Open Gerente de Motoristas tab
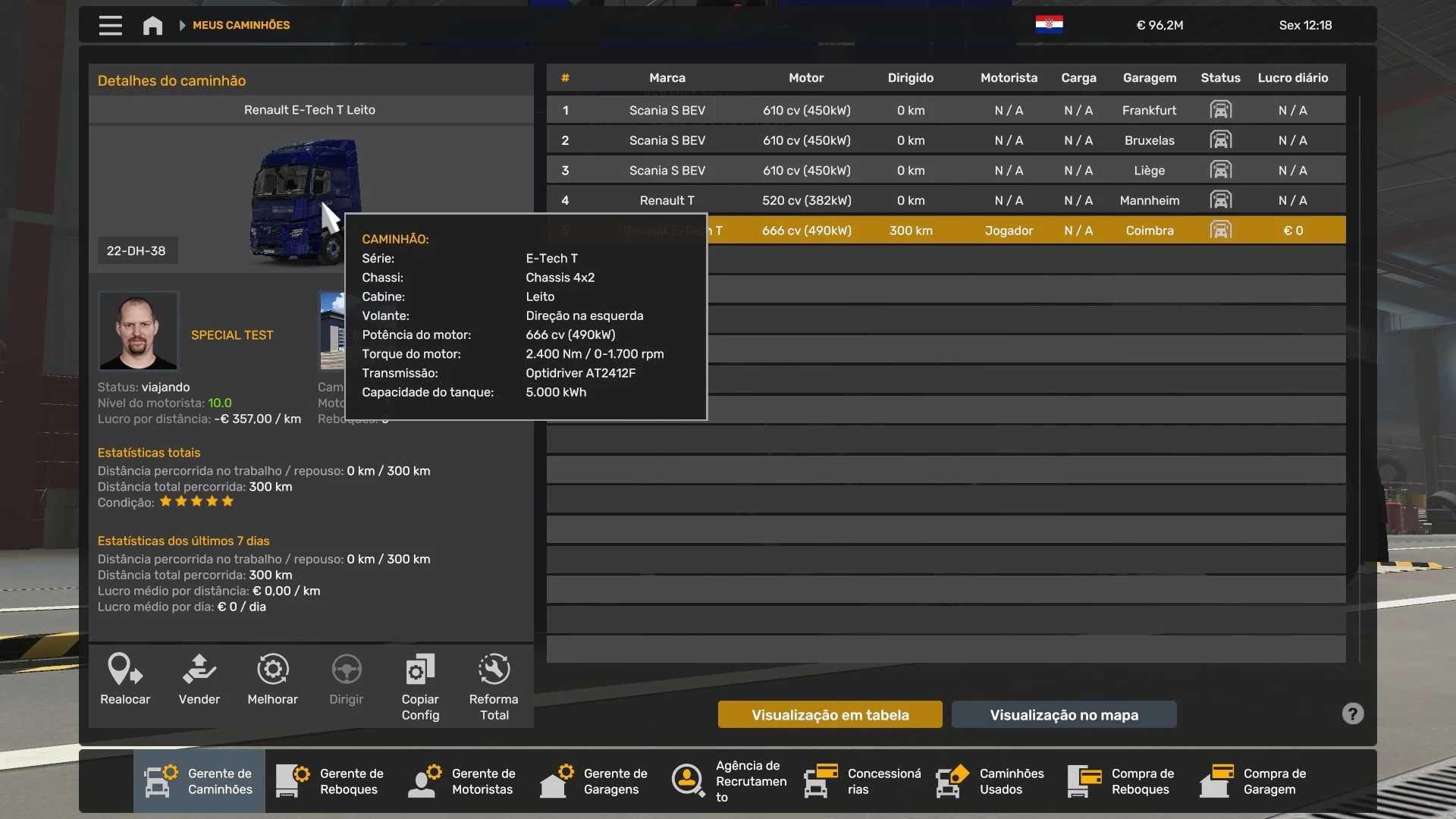 (x=463, y=781)
